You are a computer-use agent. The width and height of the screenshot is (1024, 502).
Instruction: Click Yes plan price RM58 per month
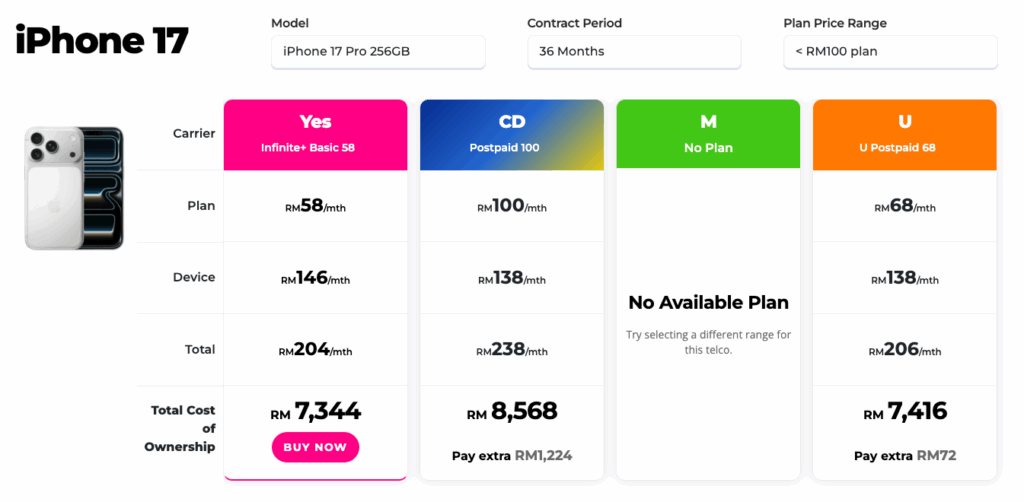[x=315, y=206]
